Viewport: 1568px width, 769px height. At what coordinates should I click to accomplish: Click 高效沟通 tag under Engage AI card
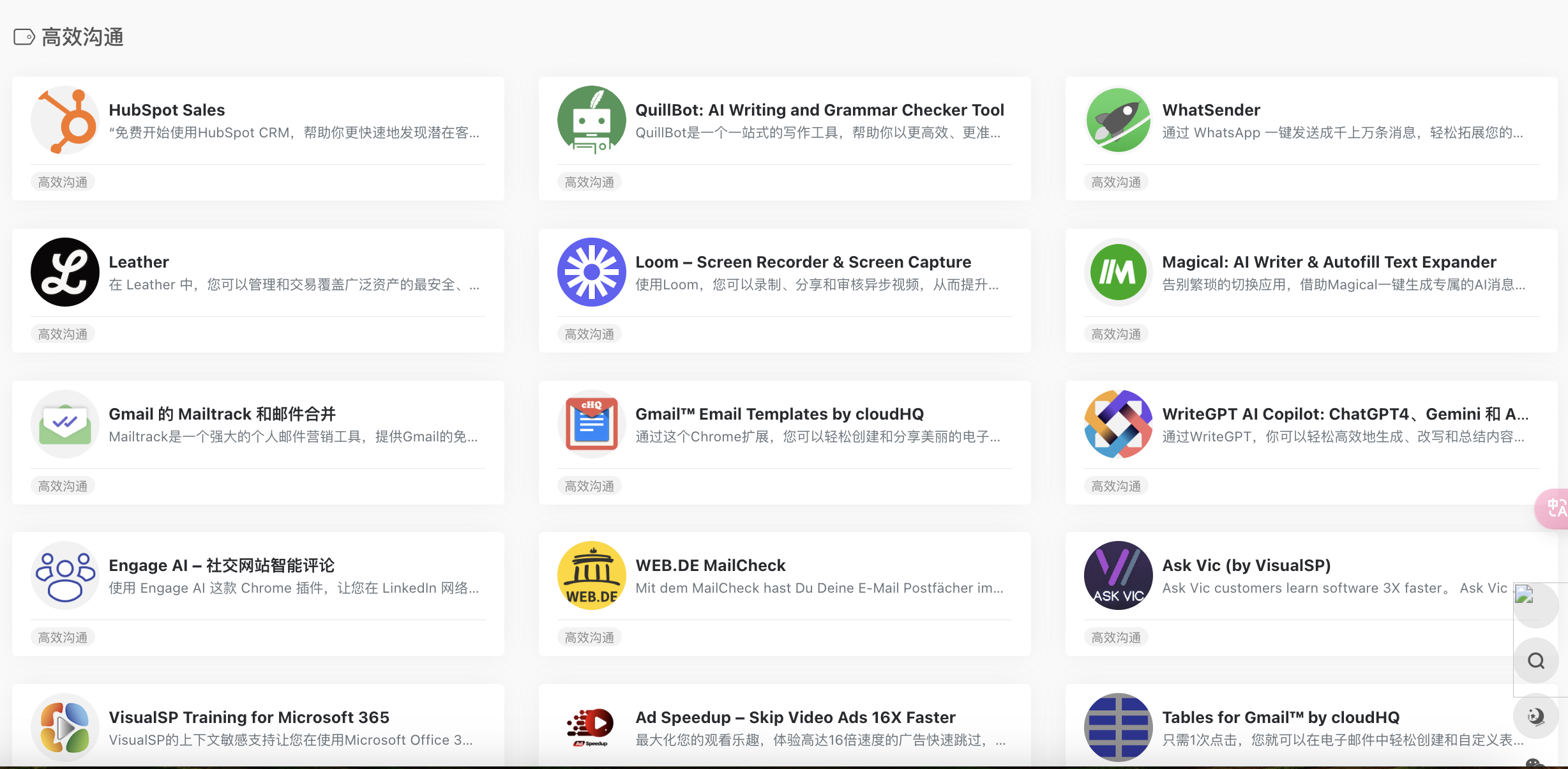click(63, 637)
